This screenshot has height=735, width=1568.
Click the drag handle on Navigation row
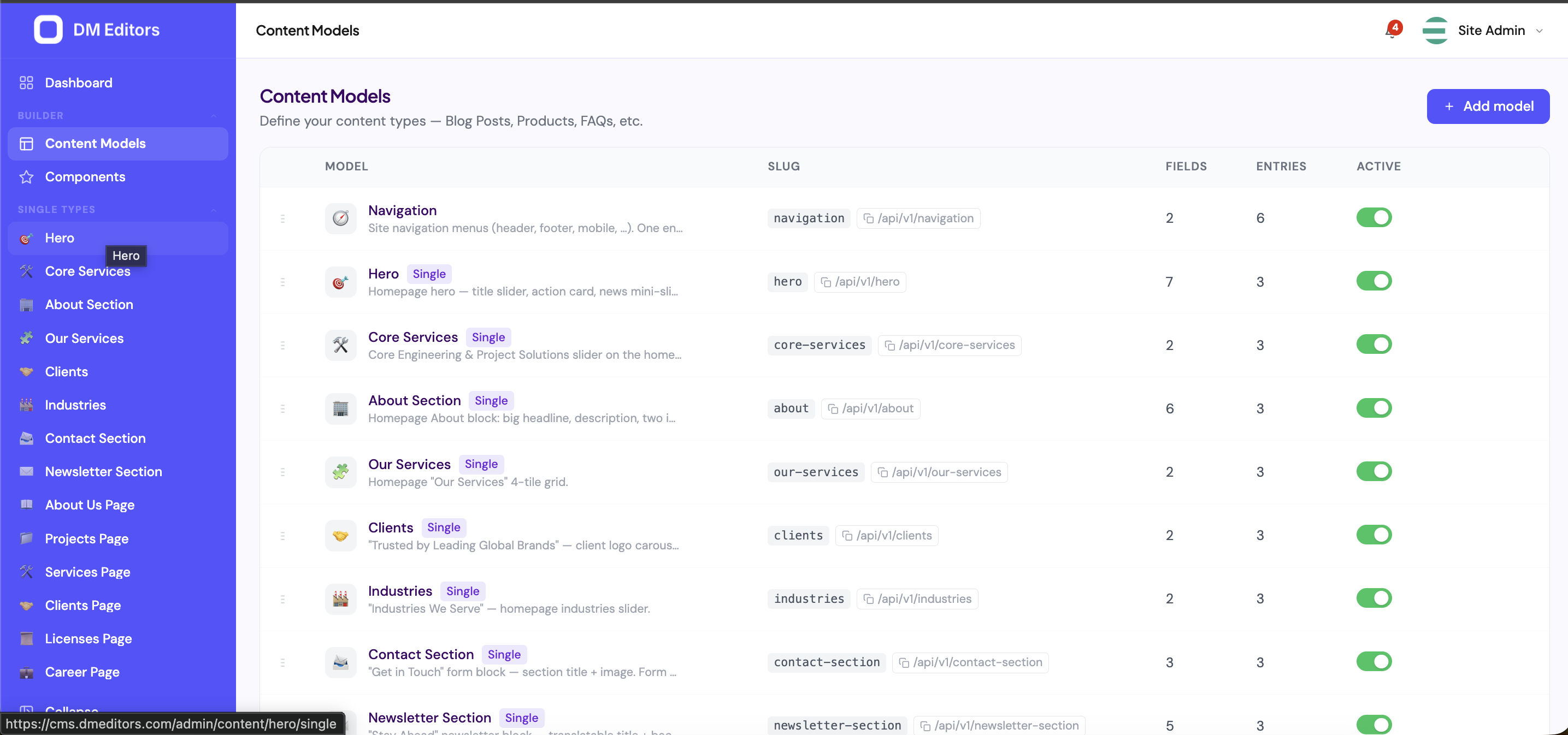click(x=282, y=218)
